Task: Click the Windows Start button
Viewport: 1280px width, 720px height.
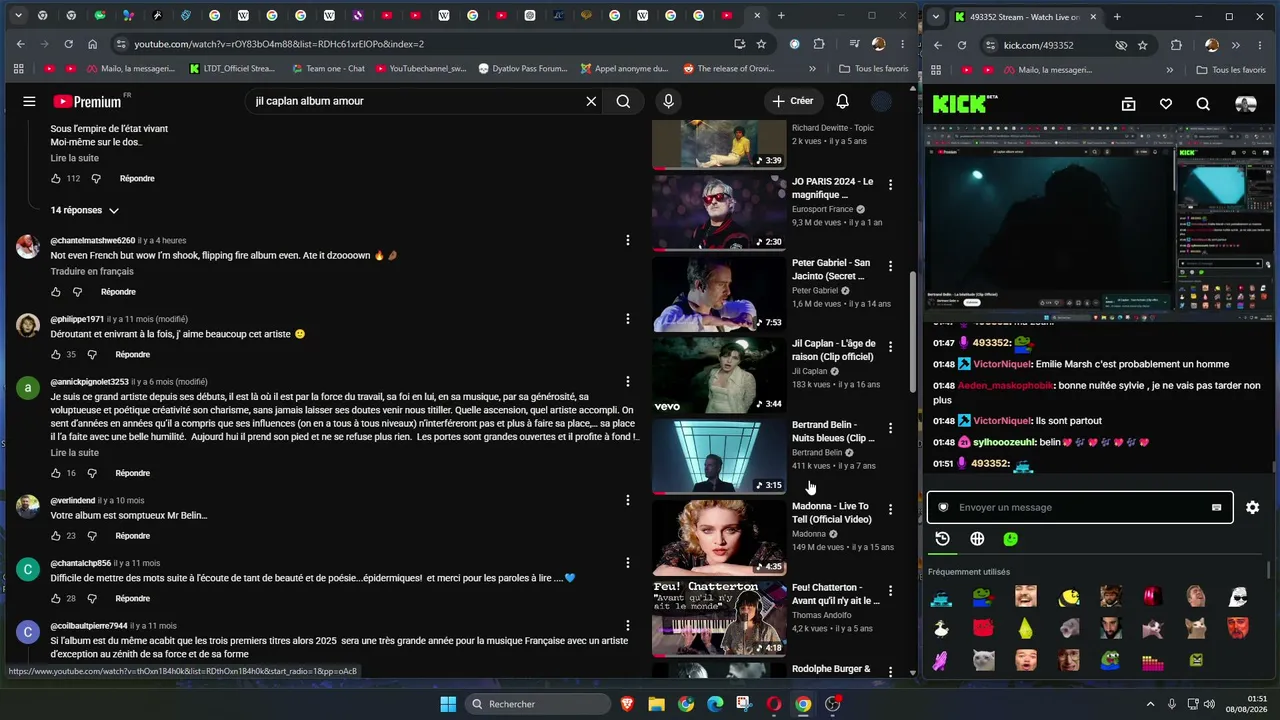Action: 448,704
